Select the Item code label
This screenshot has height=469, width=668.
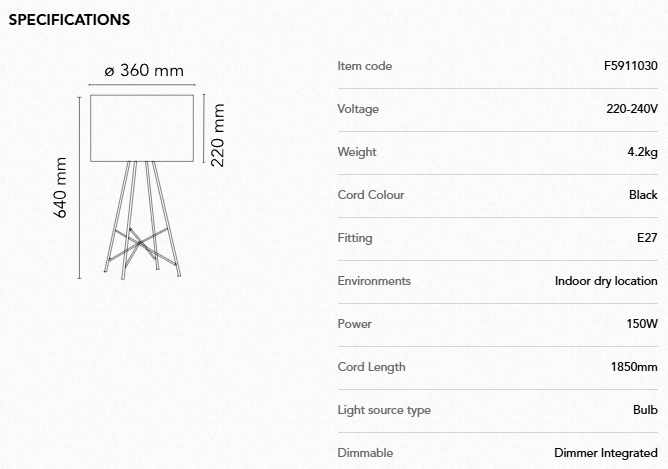(365, 66)
